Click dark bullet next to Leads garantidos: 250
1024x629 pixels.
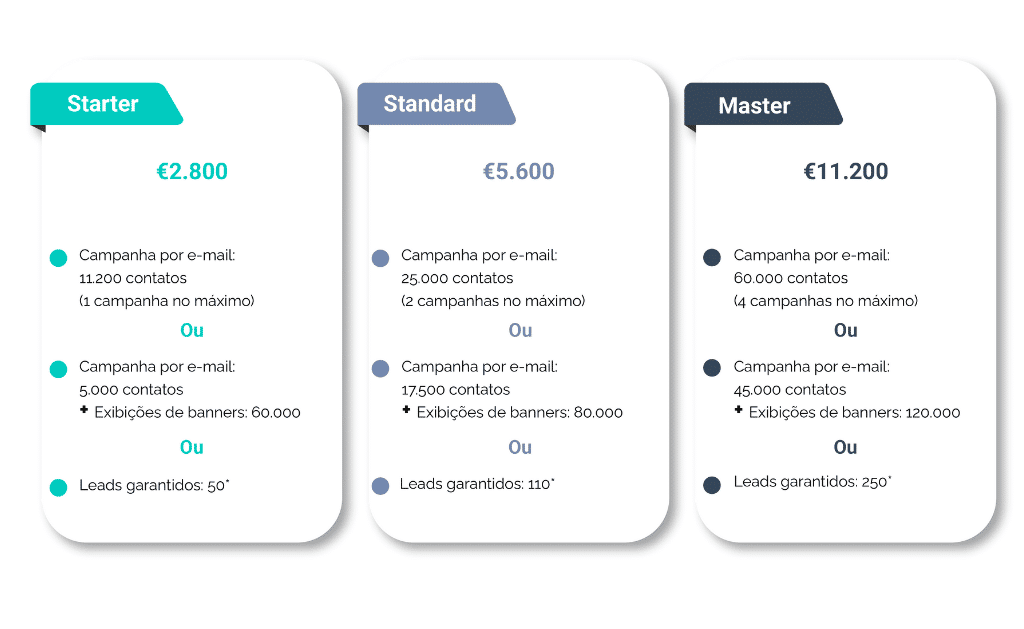(712, 485)
